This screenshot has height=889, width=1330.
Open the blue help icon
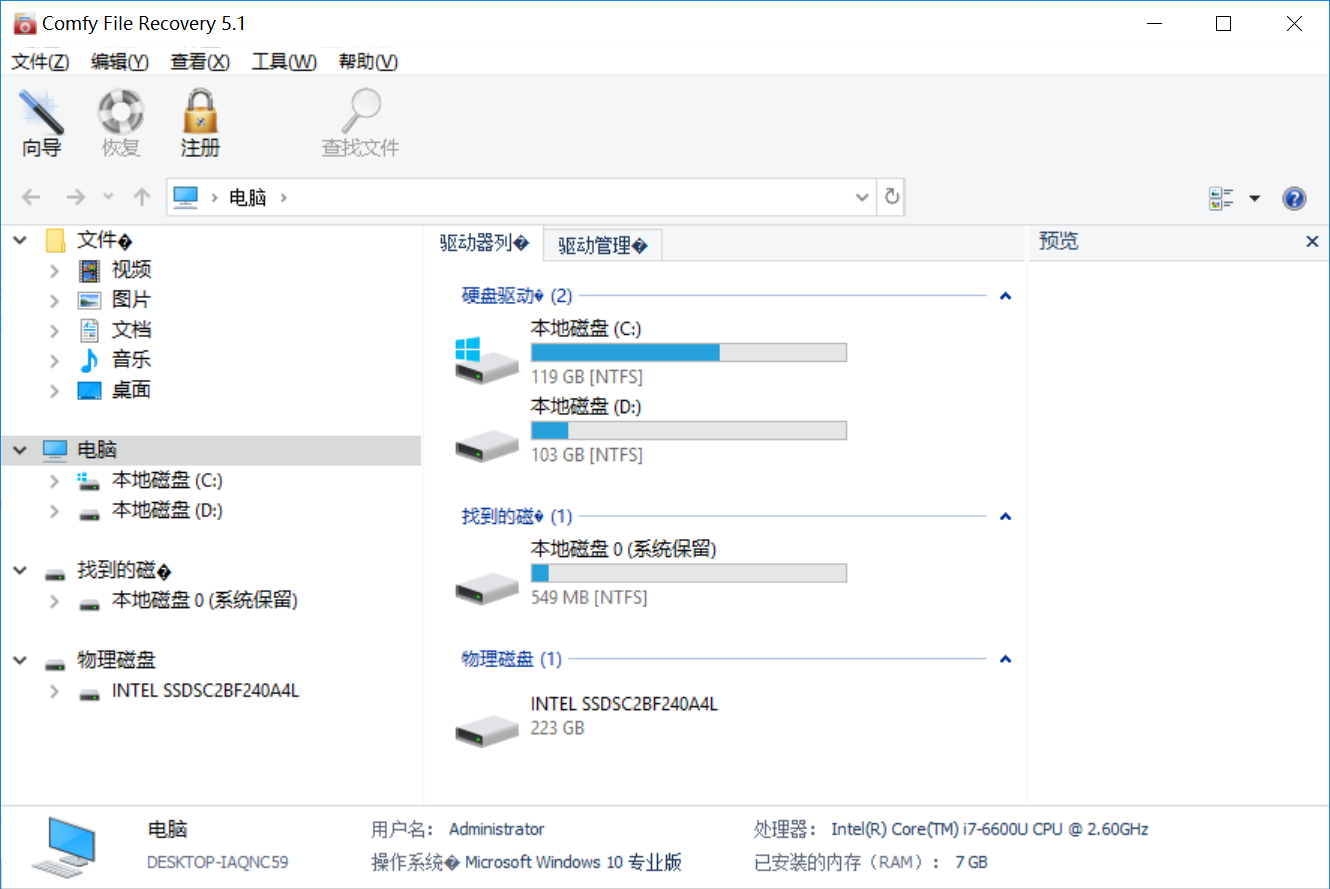(x=1294, y=198)
